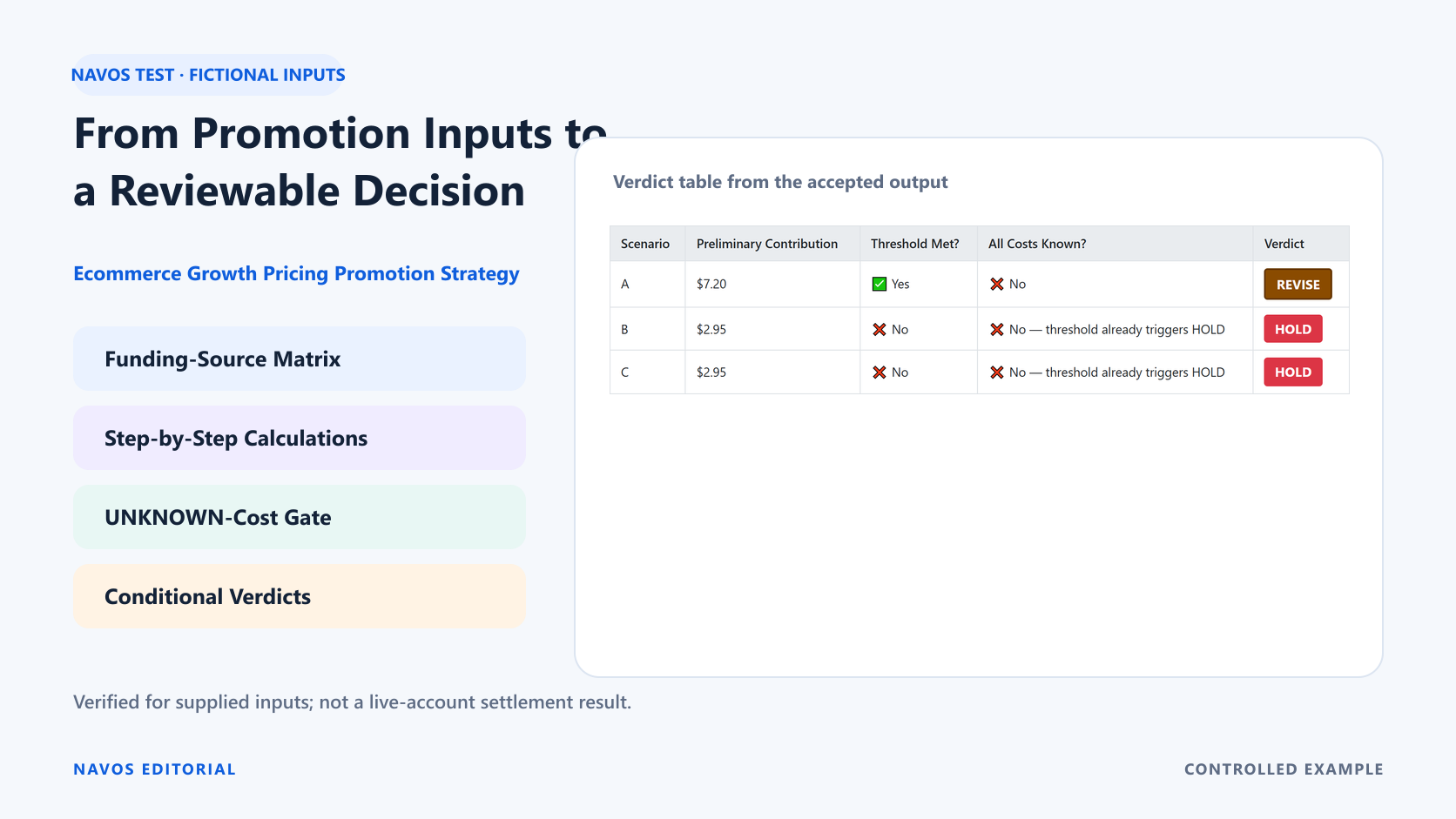Click the NAVOS TEST · FICTIONAL INPUTS pill
This screenshot has width=1456, height=819.
click(x=208, y=75)
